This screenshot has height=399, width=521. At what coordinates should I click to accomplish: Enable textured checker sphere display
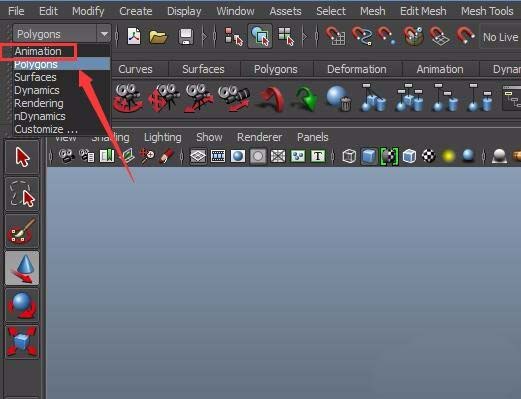[x=429, y=156]
